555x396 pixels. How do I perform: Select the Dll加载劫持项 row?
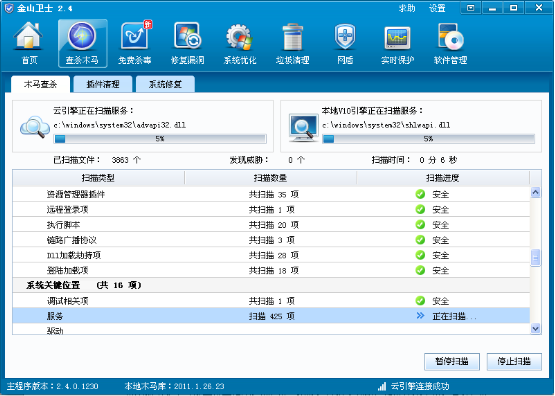271,255
